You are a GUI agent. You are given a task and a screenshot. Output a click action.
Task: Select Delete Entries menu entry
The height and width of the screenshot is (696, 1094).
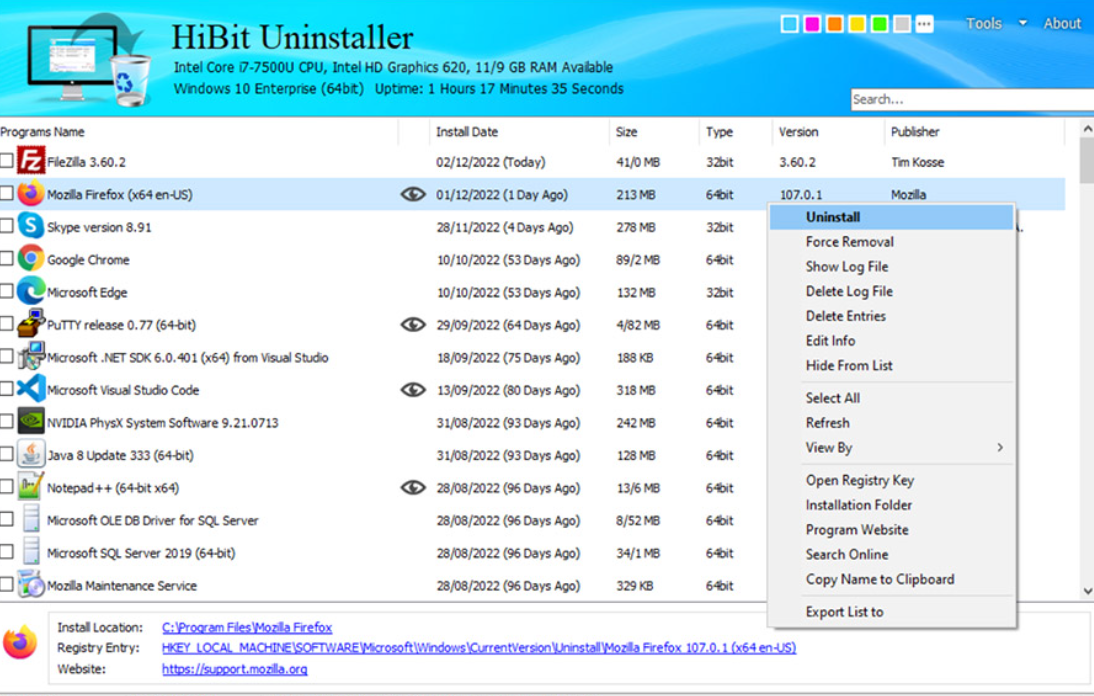pyautogui.click(x=892, y=316)
